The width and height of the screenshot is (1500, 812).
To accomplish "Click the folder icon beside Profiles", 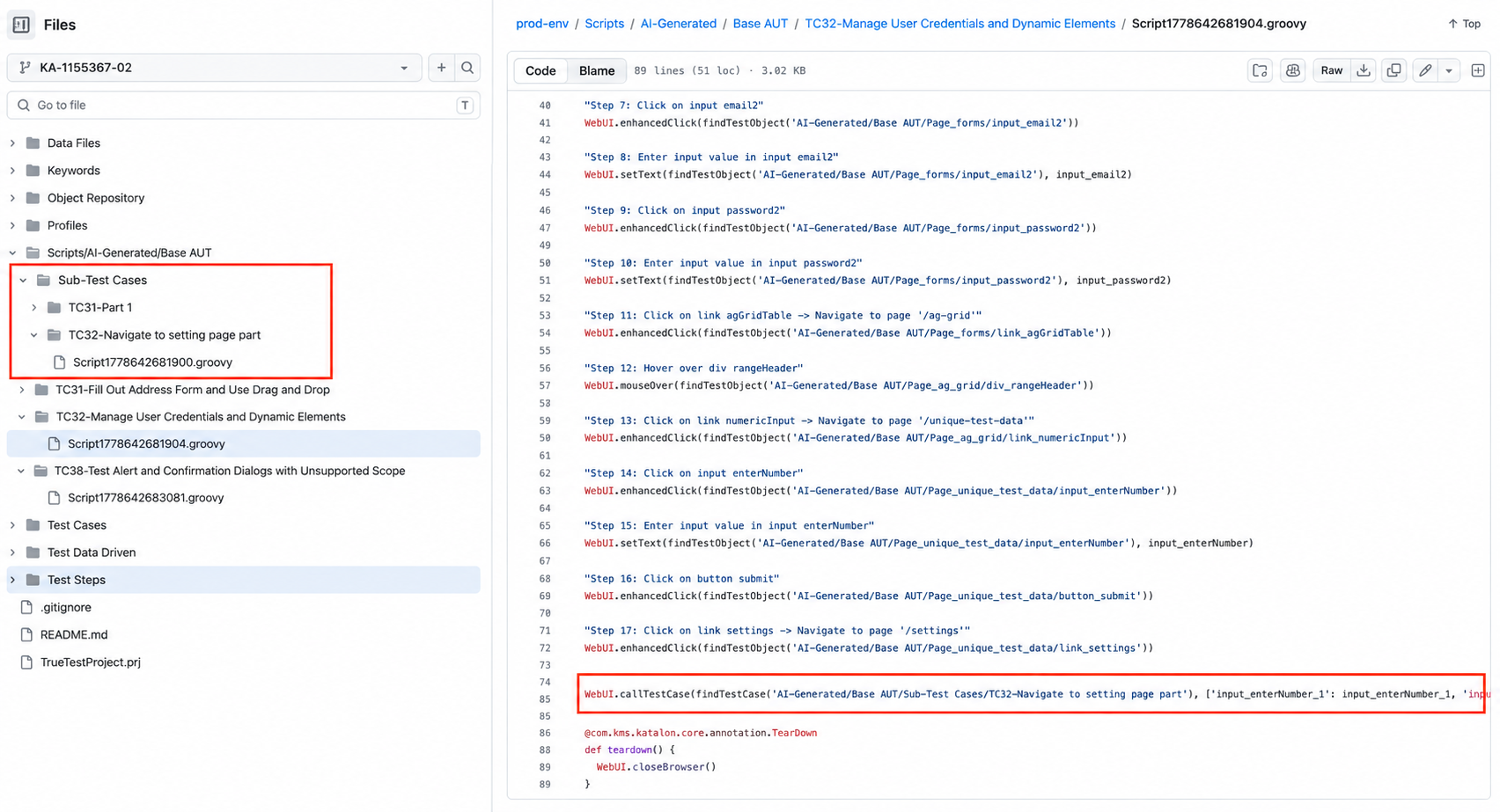I will (x=33, y=225).
